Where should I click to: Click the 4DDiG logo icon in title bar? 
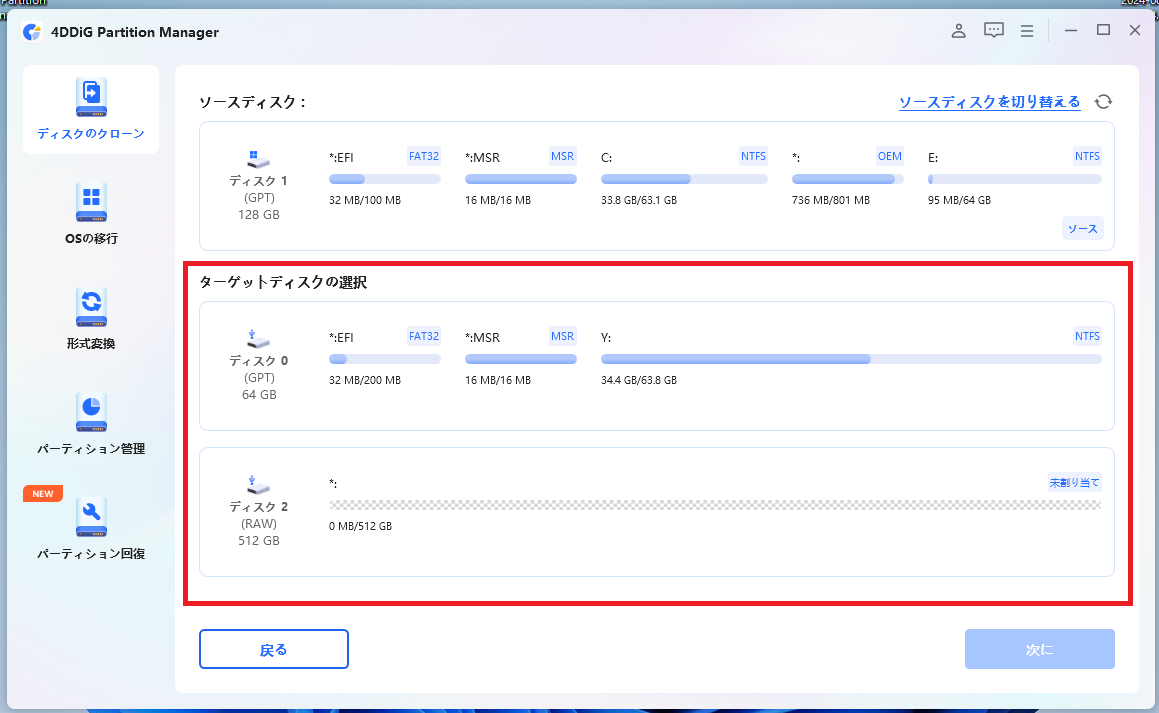(32, 32)
